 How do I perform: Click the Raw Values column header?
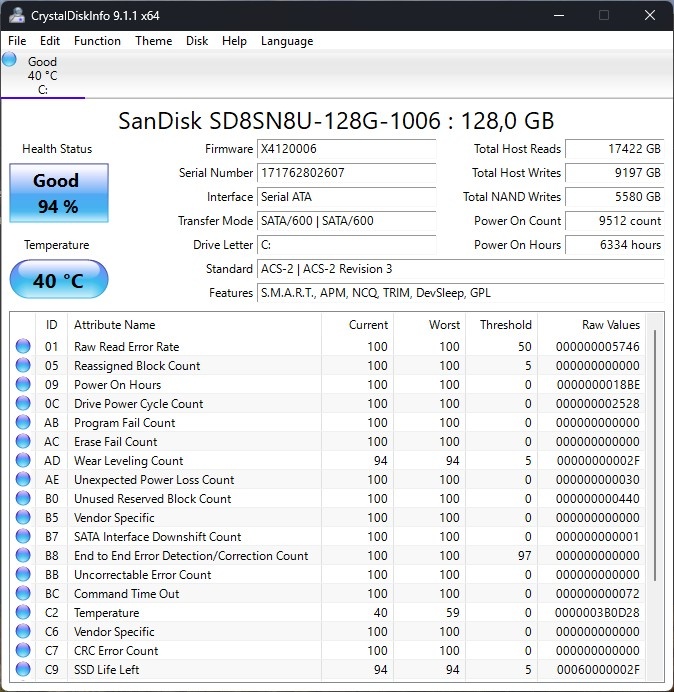click(x=591, y=325)
